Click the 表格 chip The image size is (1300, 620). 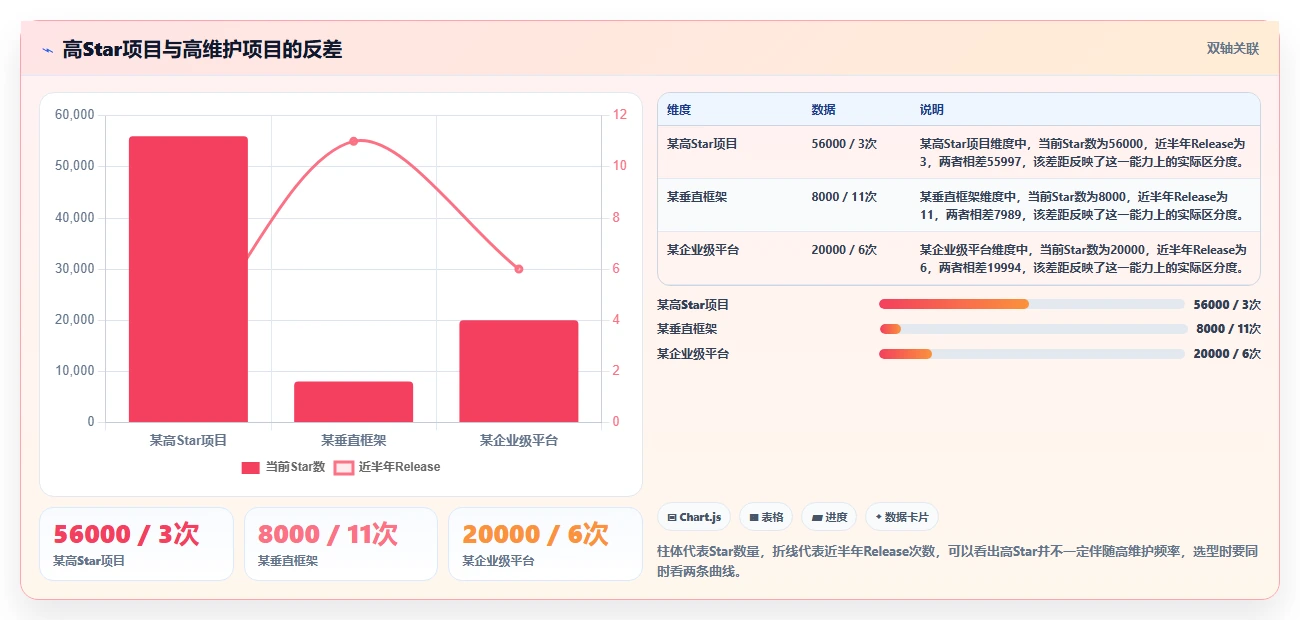[x=766, y=517]
